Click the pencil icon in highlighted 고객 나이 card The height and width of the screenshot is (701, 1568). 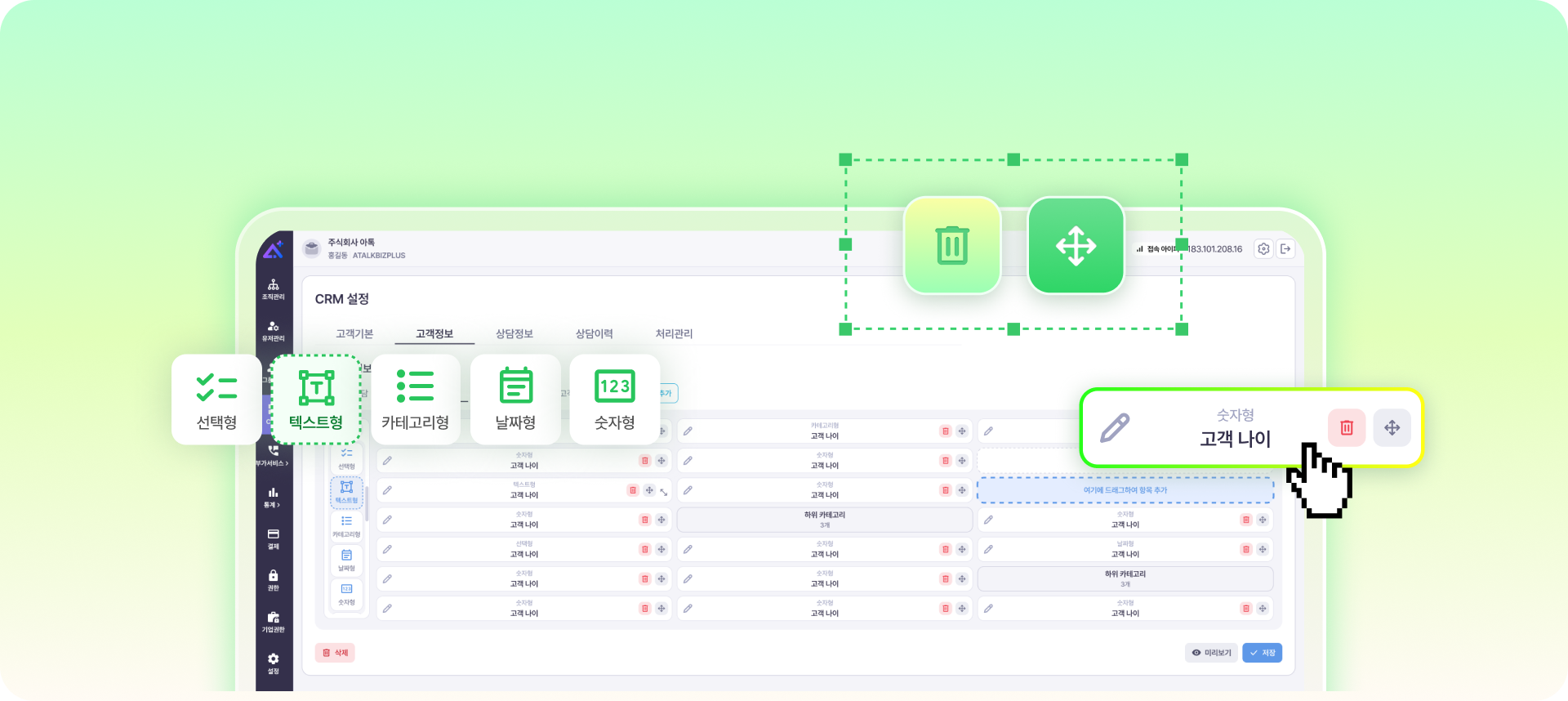coord(1115,427)
